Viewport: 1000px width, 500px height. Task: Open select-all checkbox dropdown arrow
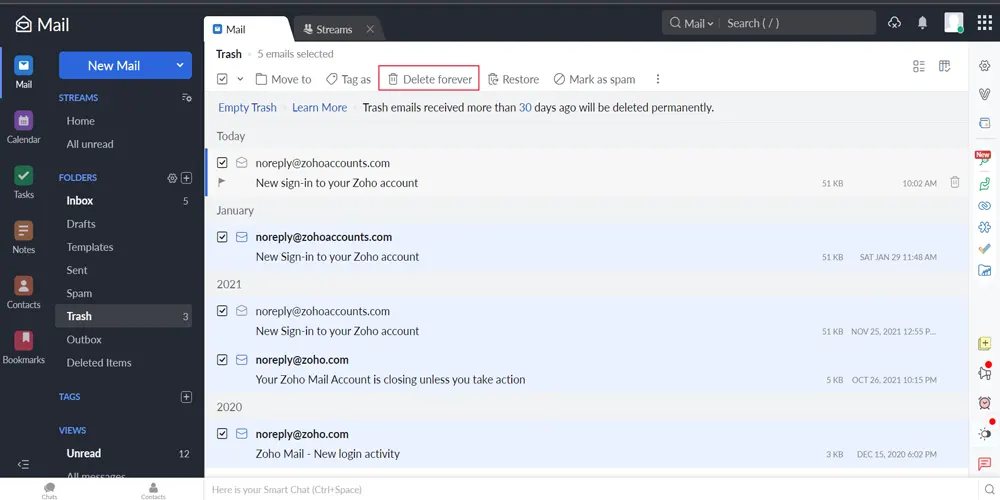[x=240, y=79]
